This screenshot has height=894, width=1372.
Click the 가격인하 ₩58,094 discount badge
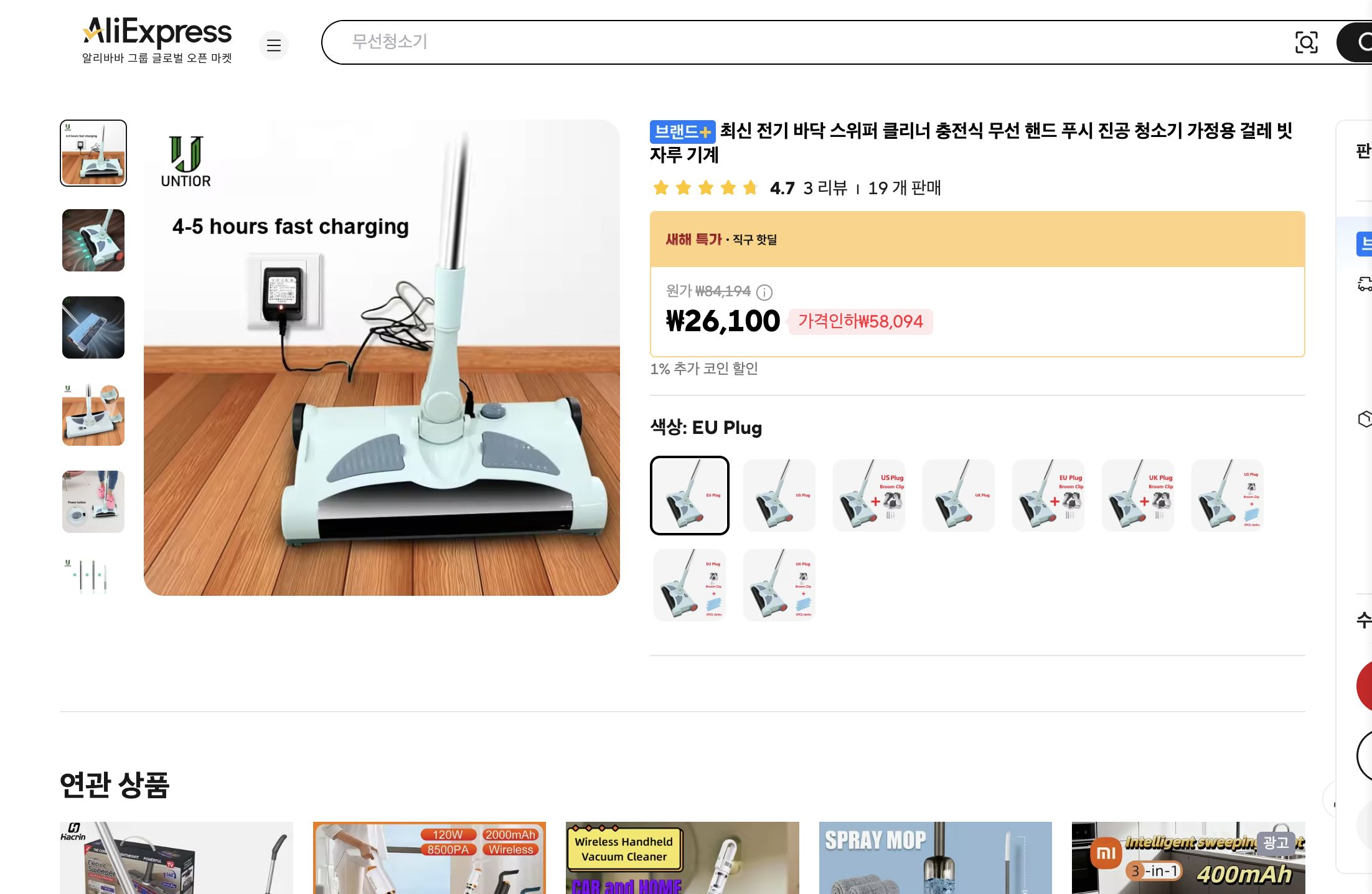point(861,321)
